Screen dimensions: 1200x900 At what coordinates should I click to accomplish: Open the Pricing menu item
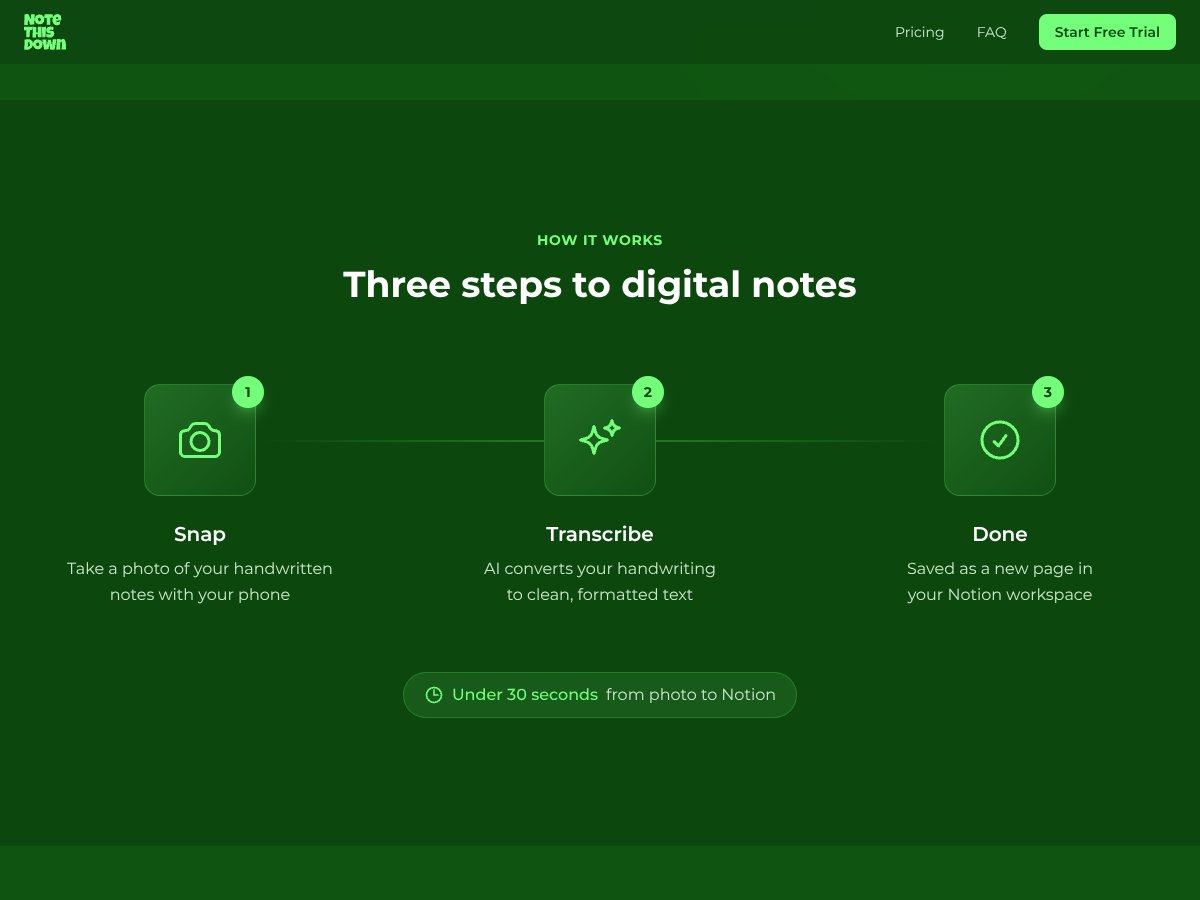(919, 32)
